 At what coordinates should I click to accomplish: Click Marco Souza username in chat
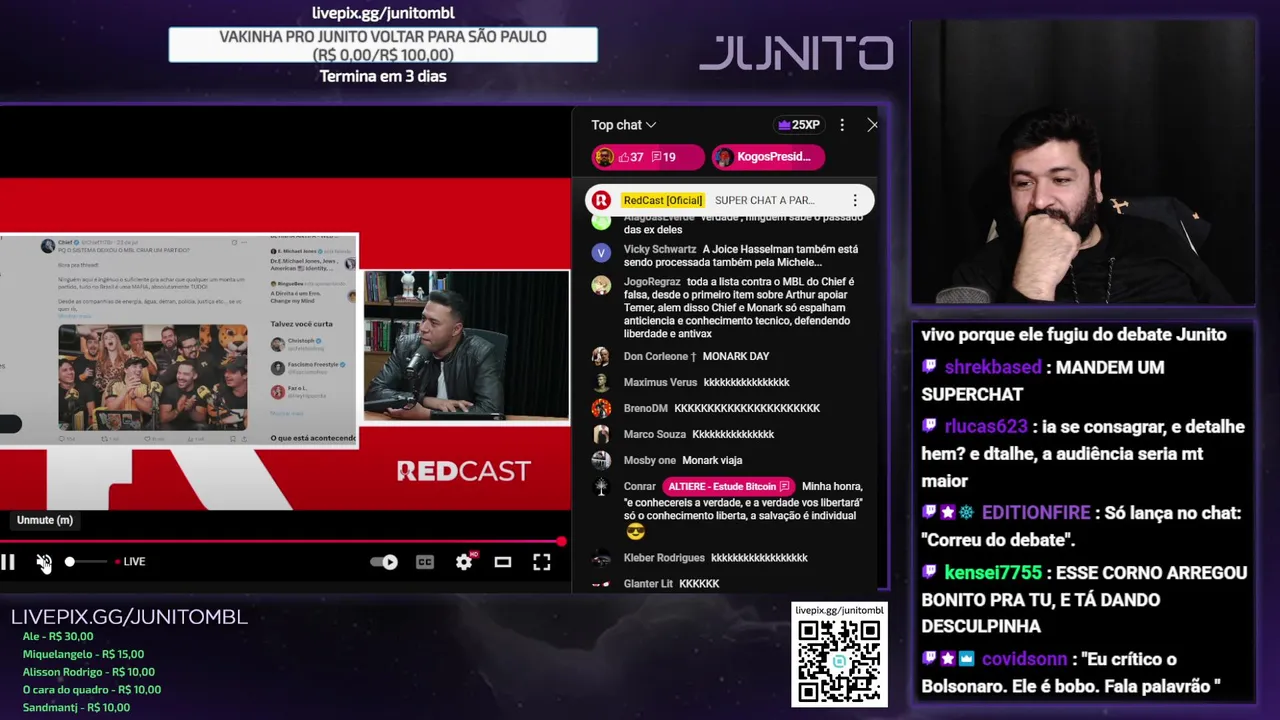click(655, 434)
